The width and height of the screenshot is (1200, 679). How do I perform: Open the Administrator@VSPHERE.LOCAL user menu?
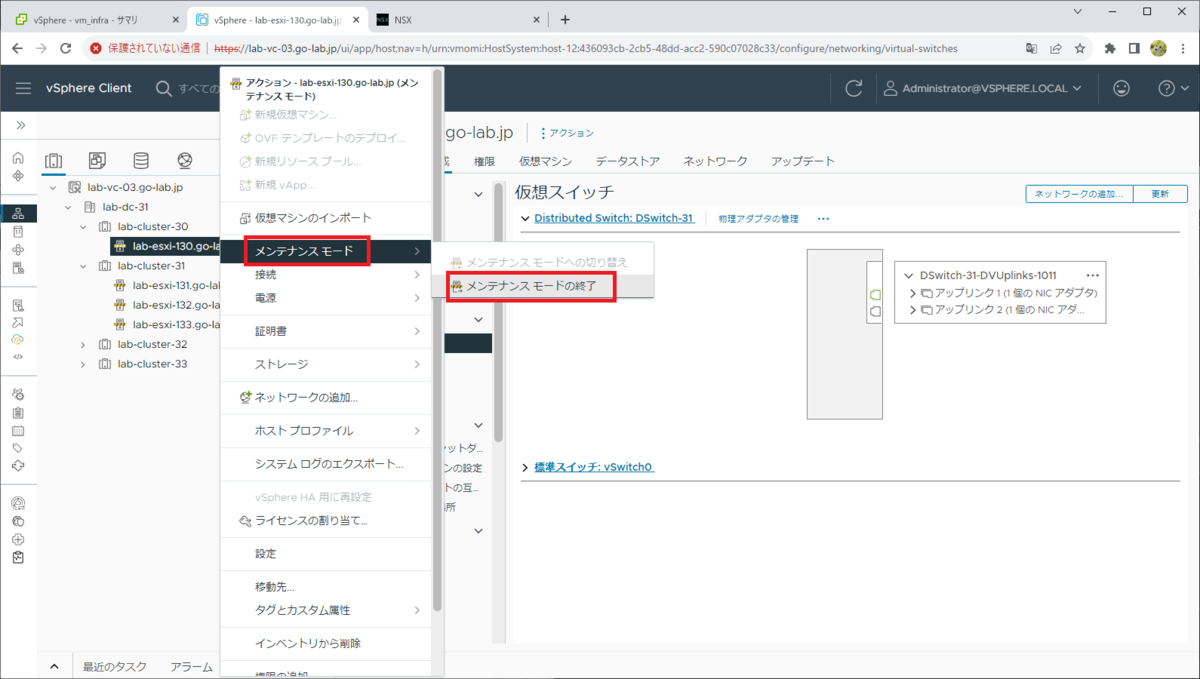click(983, 88)
